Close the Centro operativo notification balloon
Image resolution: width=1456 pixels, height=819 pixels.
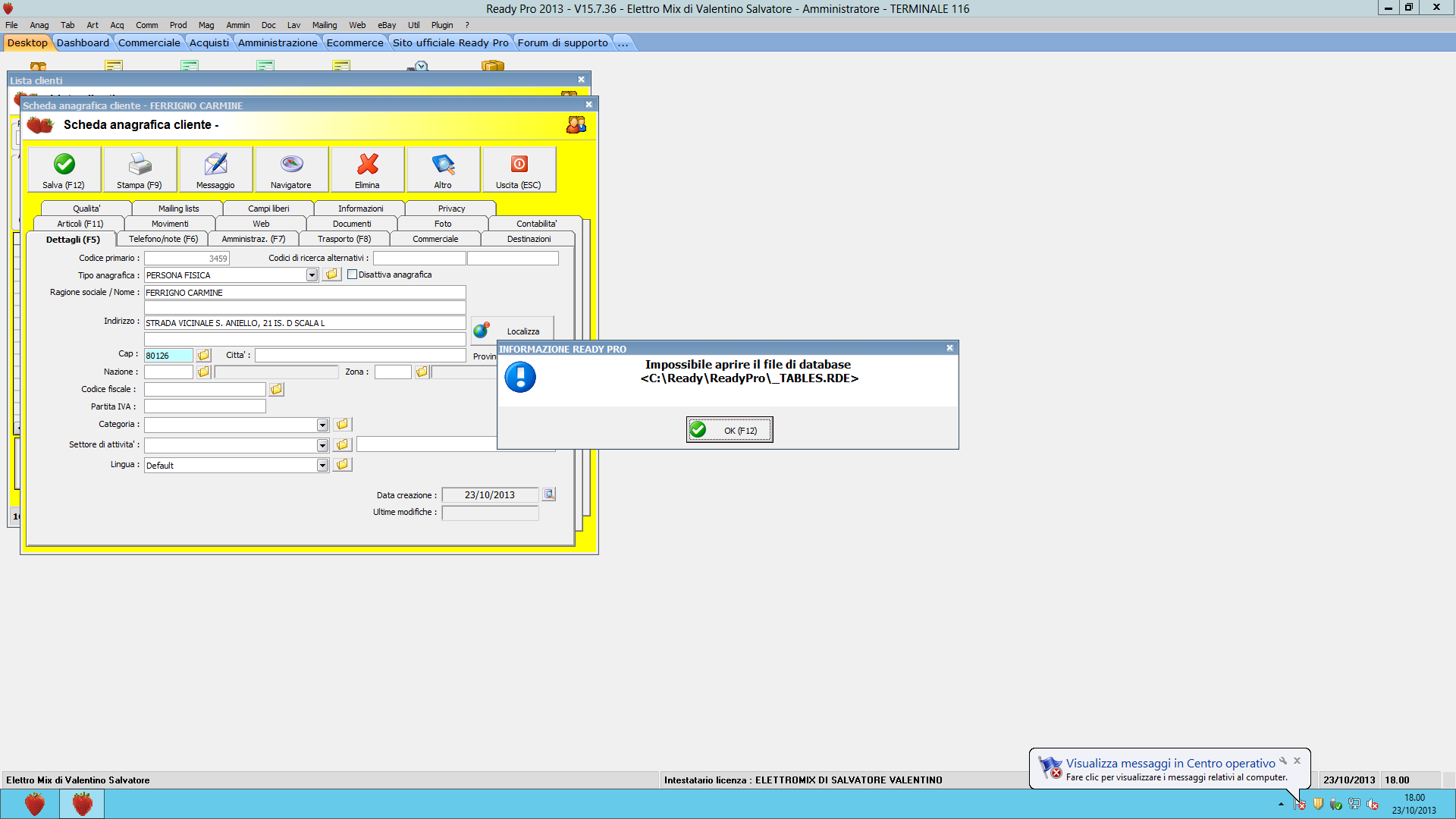click(x=1298, y=761)
